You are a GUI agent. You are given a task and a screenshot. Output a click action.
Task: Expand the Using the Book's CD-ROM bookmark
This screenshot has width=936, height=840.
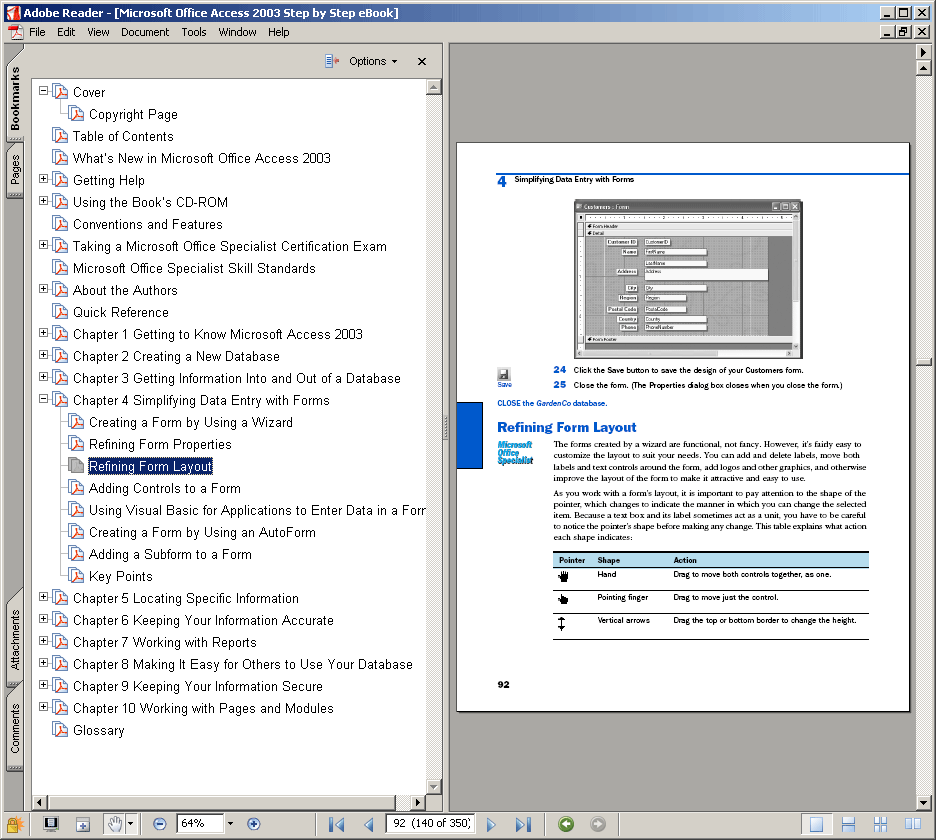click(x=44, y=201)
